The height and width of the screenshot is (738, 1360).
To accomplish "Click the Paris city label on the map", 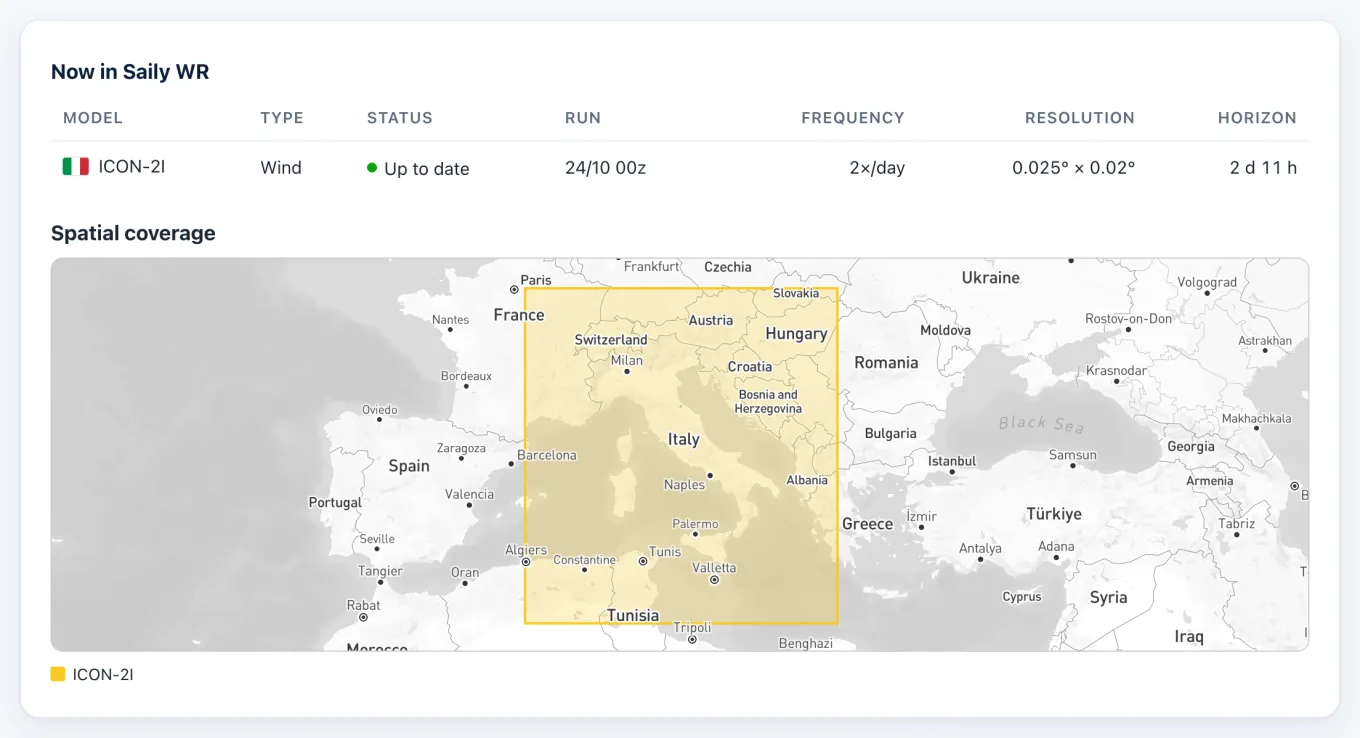I will click(536, 280).
